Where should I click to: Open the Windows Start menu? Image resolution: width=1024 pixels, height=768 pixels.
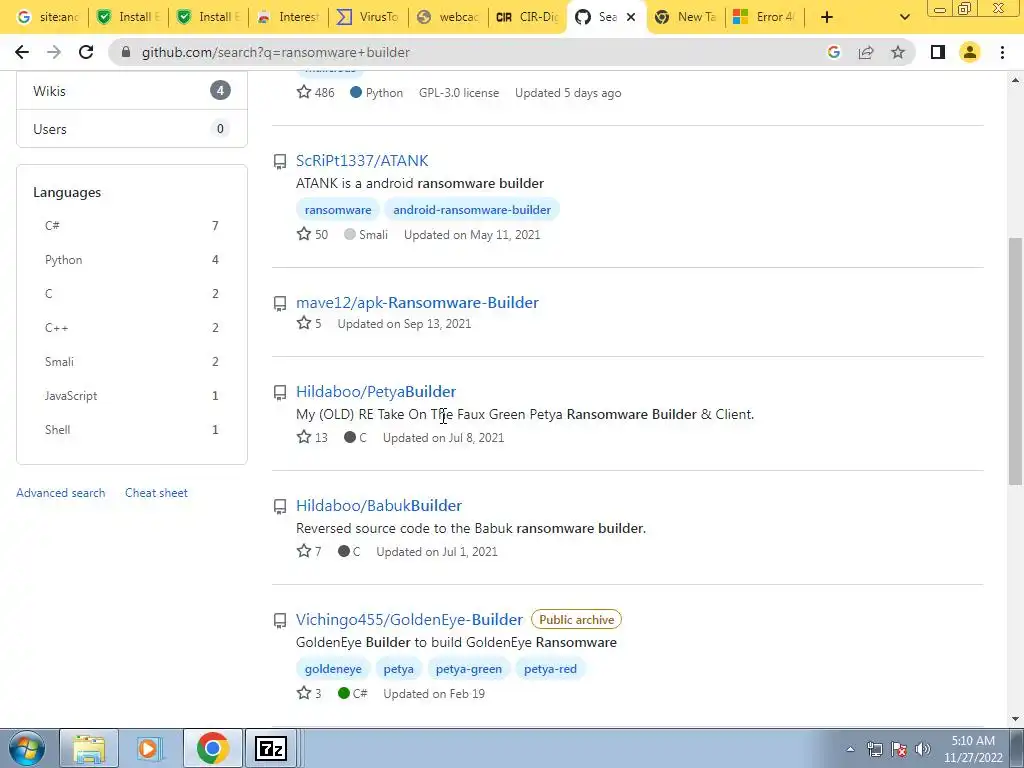pyautogui.click(x=26, y=748)
